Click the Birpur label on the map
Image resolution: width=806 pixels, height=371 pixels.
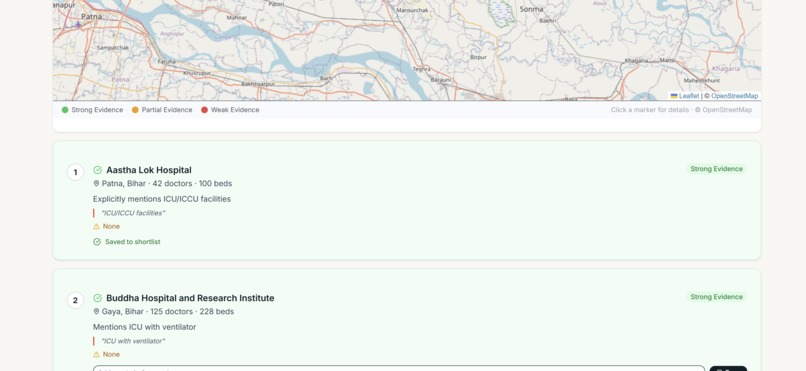[x=478, y=58]
